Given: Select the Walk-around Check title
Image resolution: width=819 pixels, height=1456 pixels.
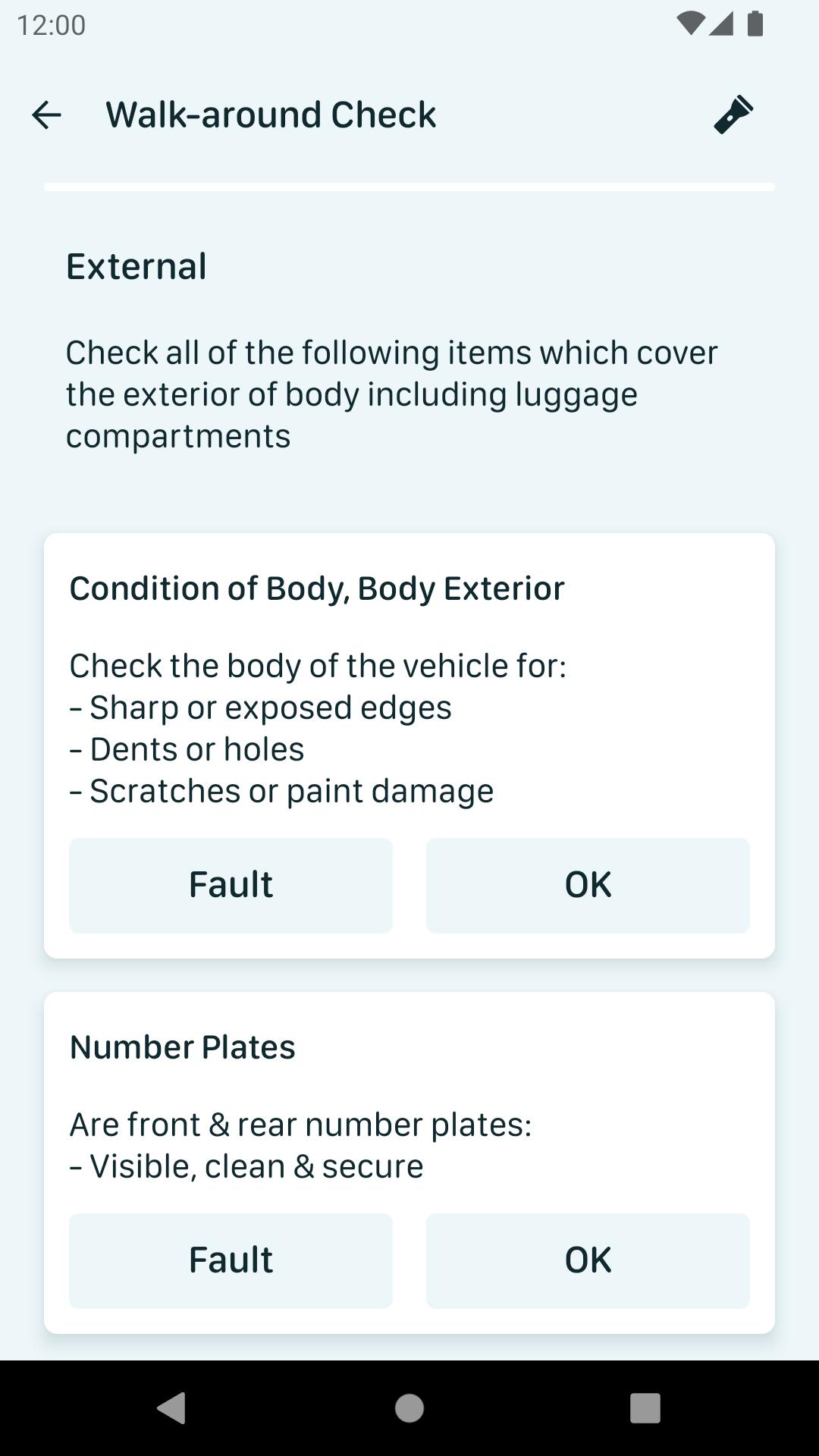Looking at the screenshot, I should coord(271,115).
